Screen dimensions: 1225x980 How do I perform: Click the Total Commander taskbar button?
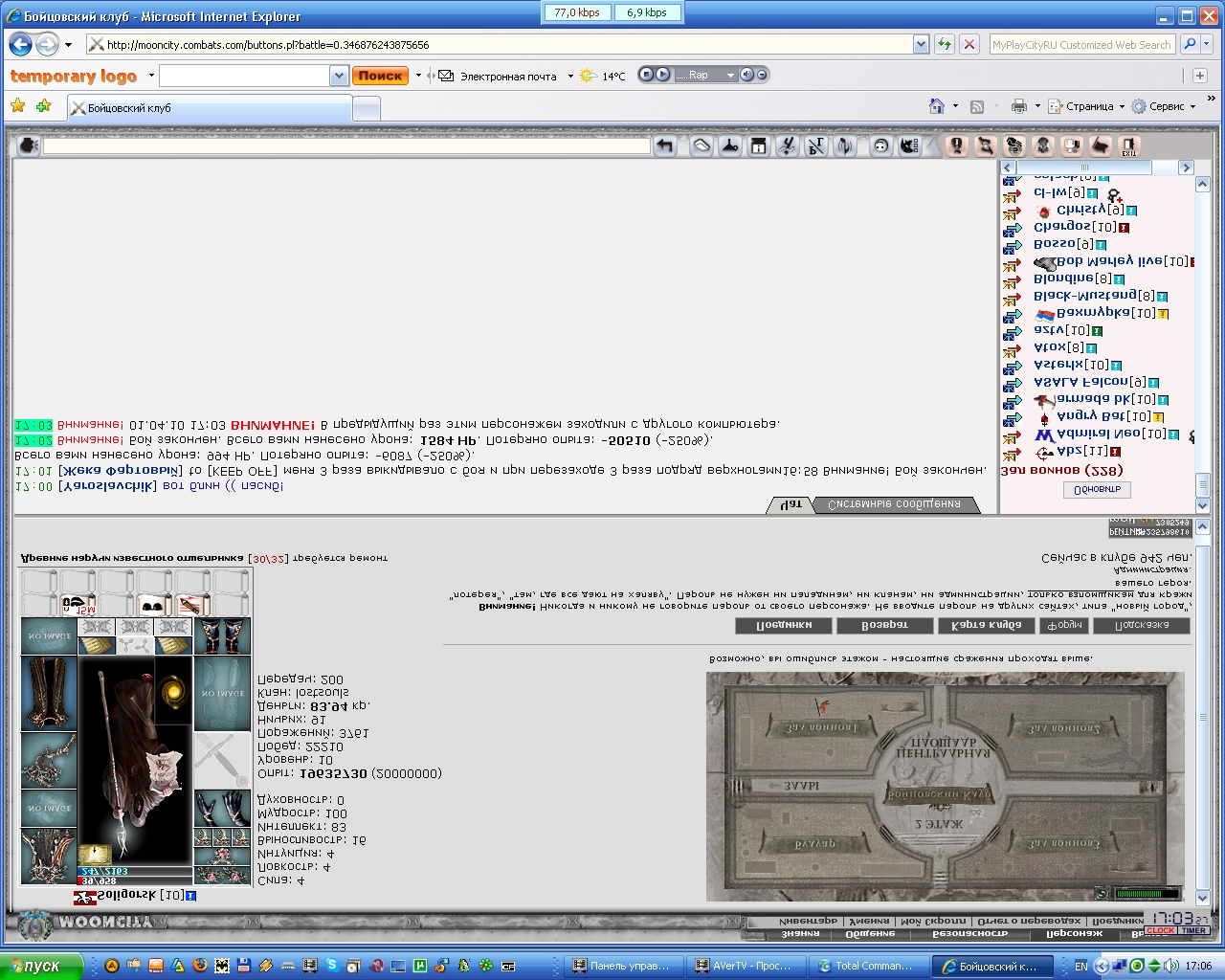[869, 966]
